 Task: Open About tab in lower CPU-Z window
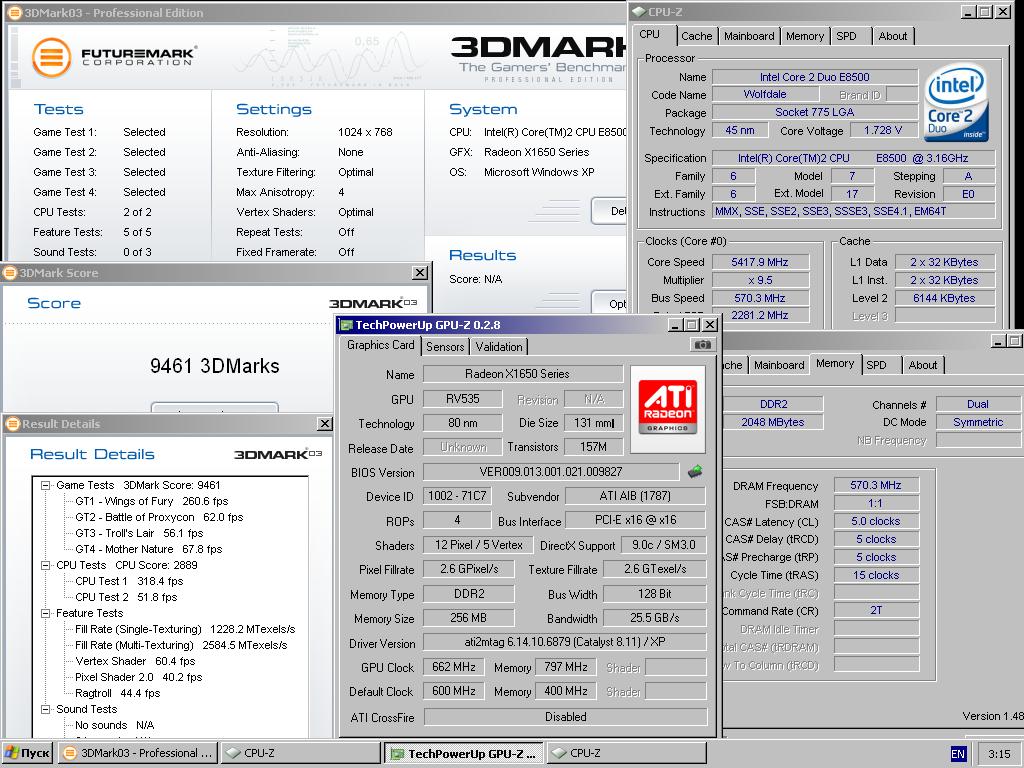tap(923, 365)
